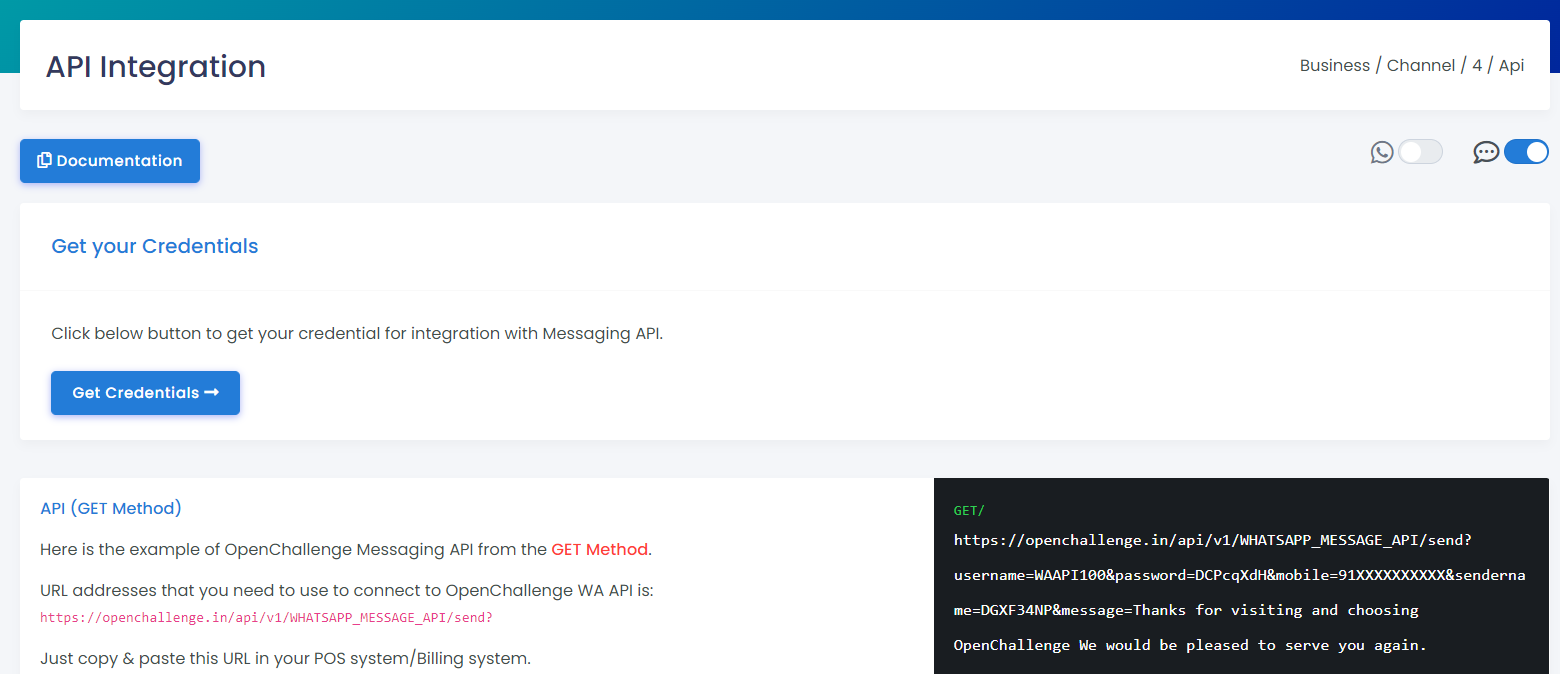Click the green GET/ label in code block
The image size is (1560, 674).
tap(969, 510)
